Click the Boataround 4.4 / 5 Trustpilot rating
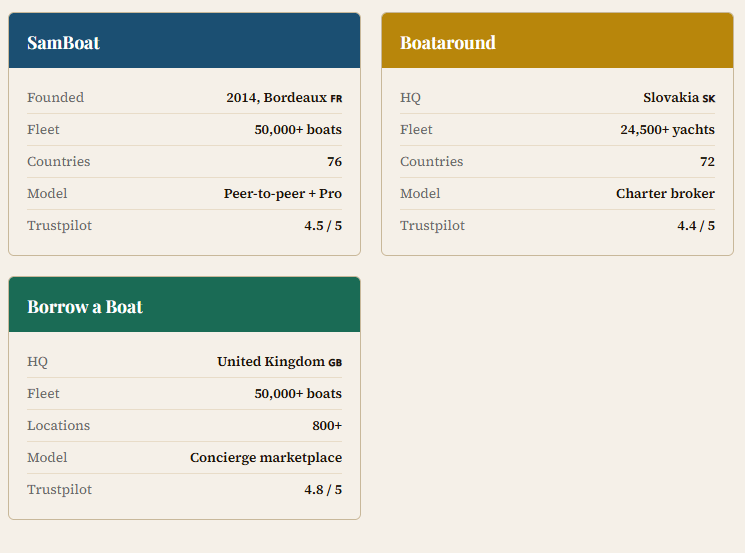Viewport: 745px width, 553px height. [x=696, y=226]
